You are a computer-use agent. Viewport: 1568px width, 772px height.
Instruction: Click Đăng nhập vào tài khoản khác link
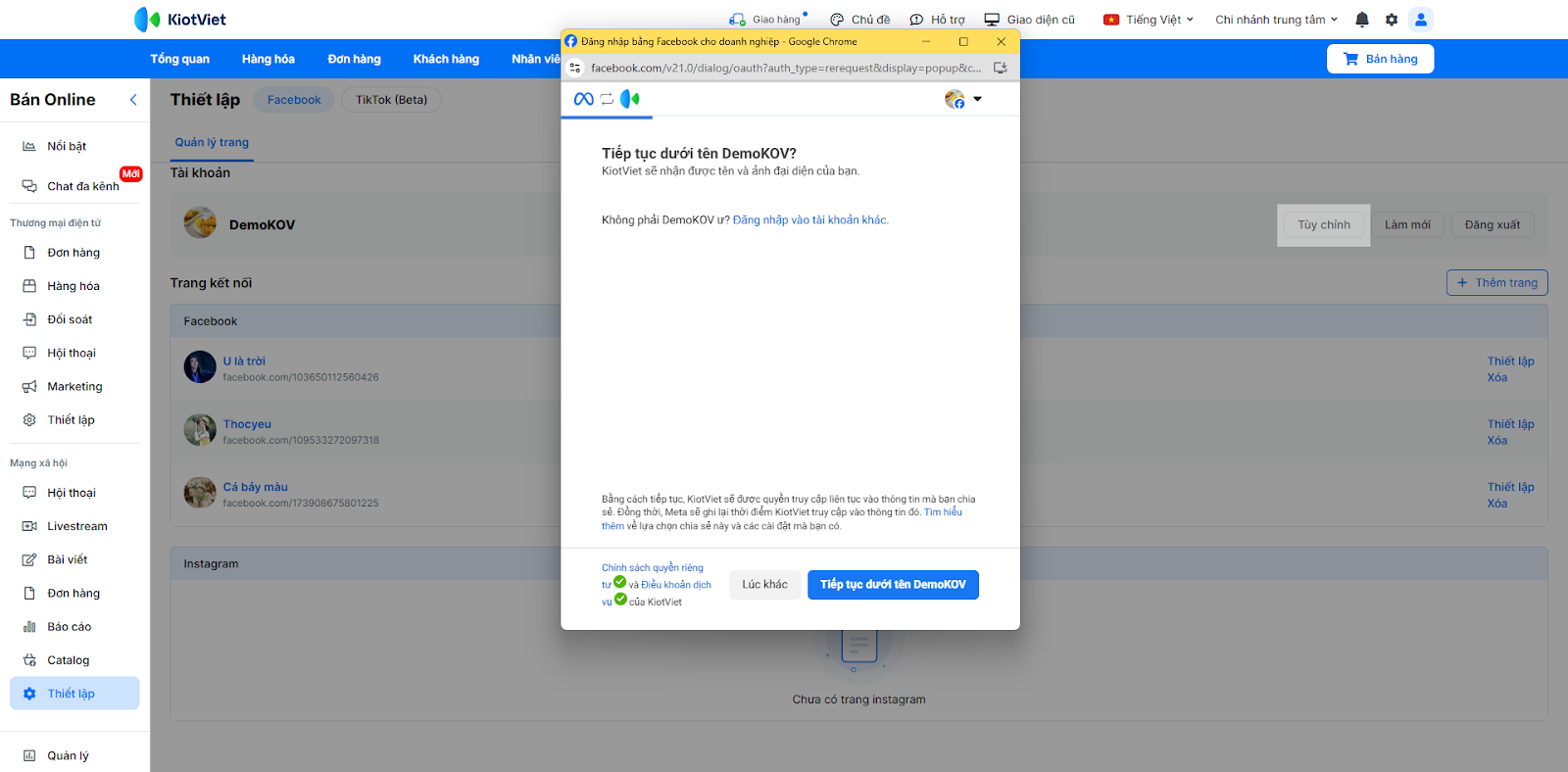point(810,220)
